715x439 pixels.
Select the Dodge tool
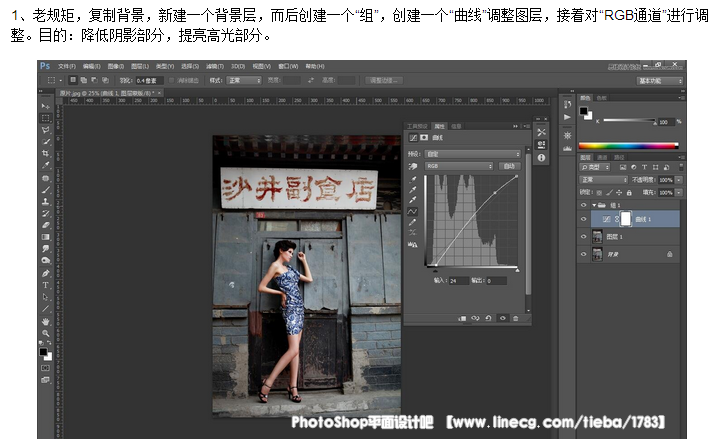point(46,261)
